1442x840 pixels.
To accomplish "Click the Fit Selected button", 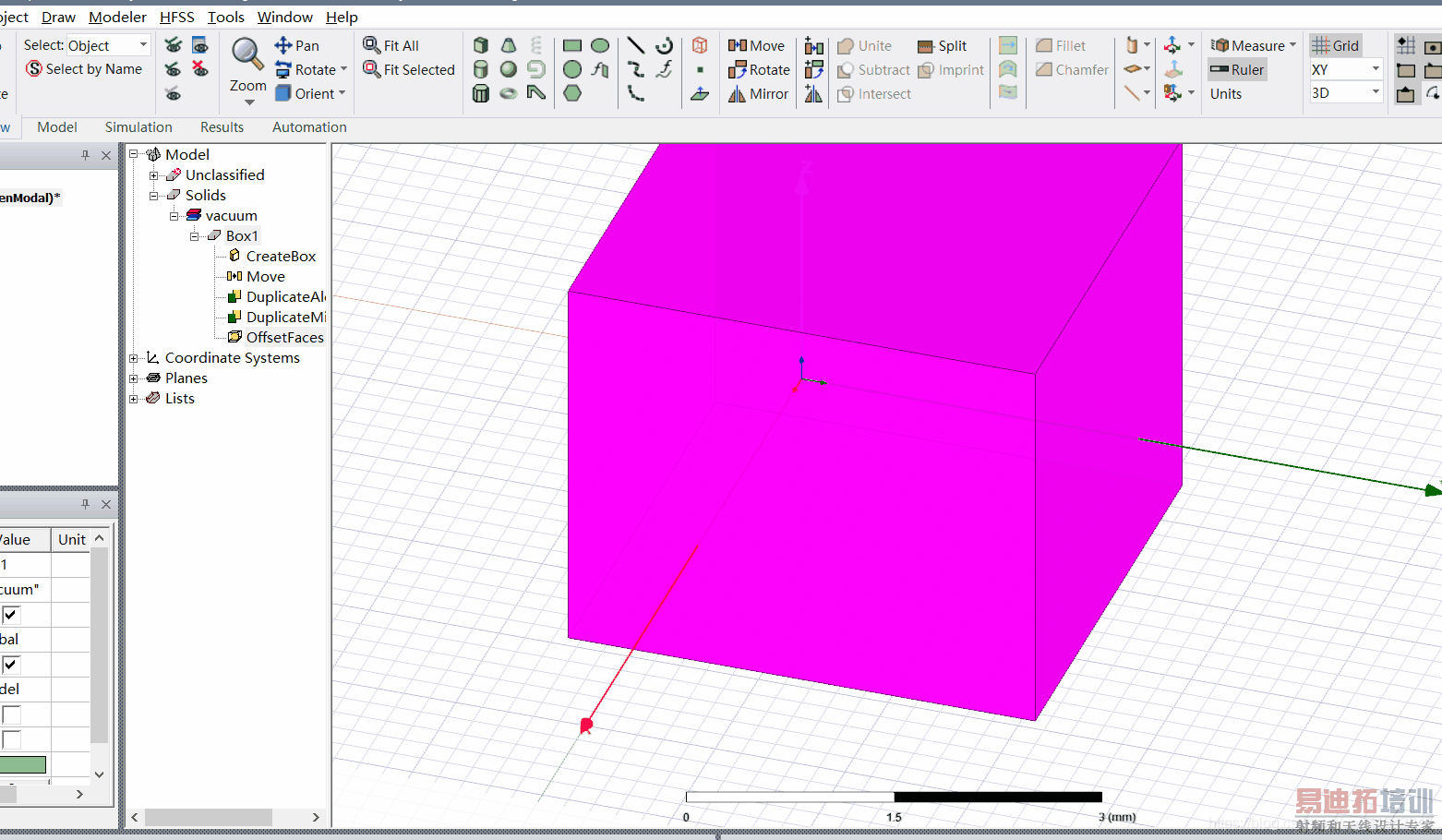I will coord(409,69).
